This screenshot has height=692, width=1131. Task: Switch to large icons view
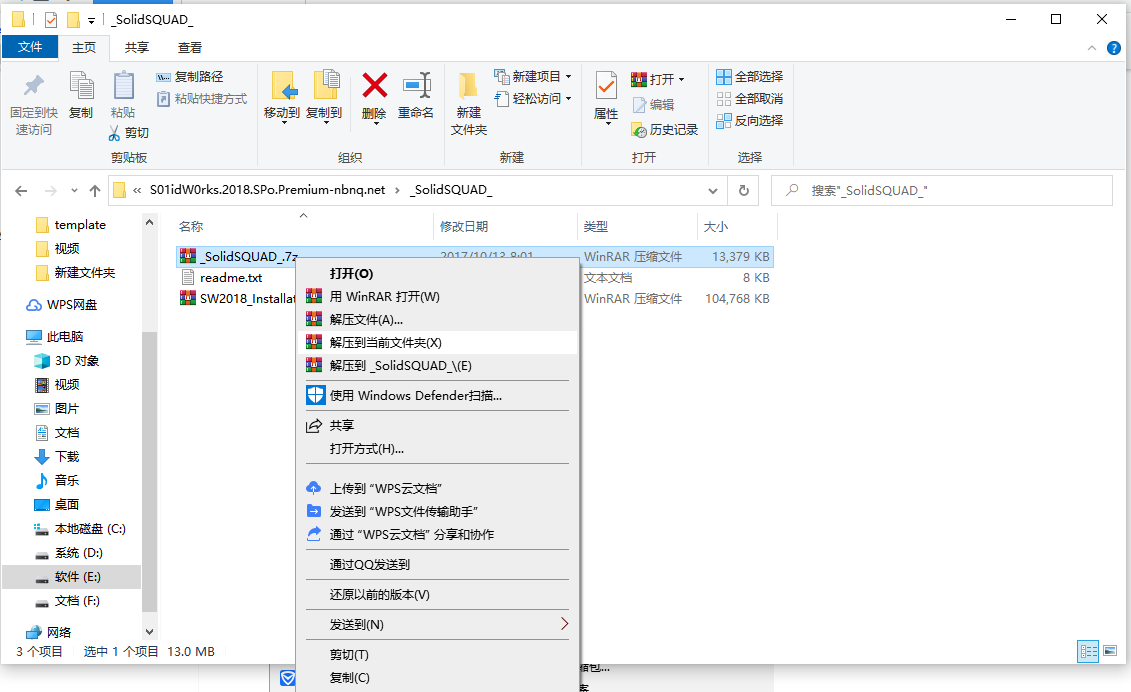click(x=1110, y=652)
